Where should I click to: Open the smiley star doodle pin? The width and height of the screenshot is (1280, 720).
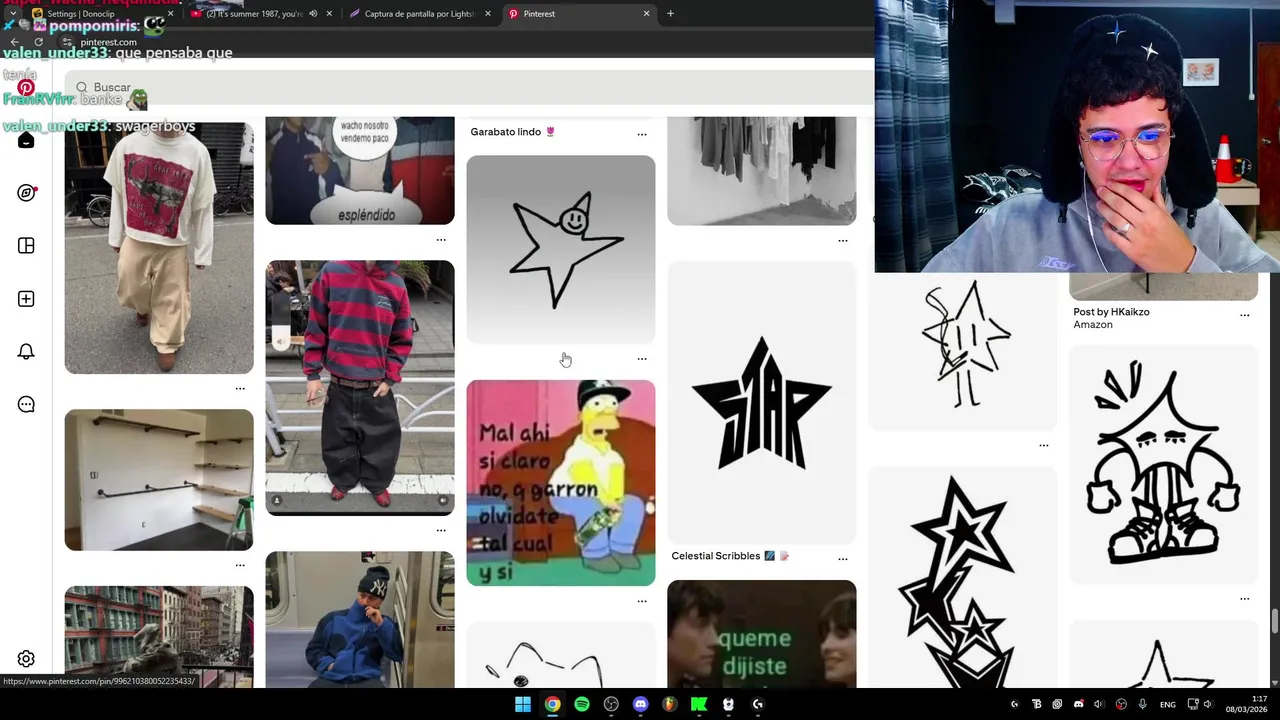(561, 249)
